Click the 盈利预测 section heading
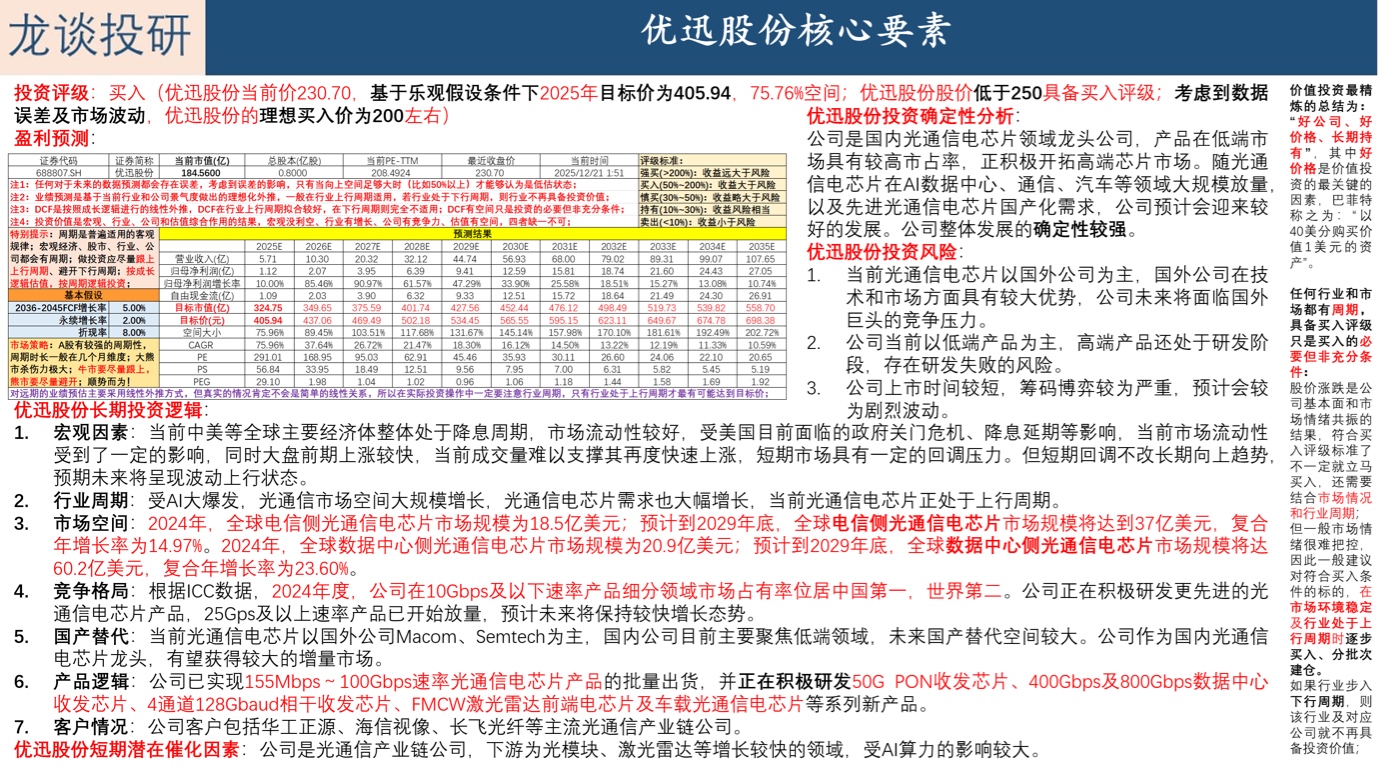1378x768 pixels. 51,137
